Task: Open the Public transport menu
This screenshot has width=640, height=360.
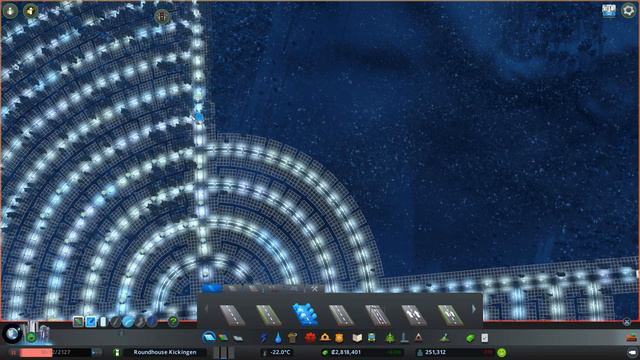Action: 372,338
